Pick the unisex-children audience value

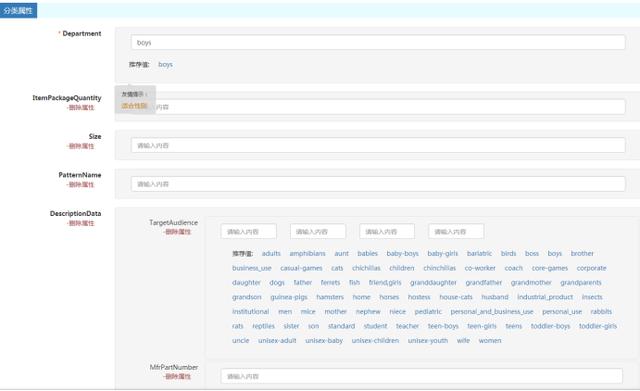coord(375,340)
